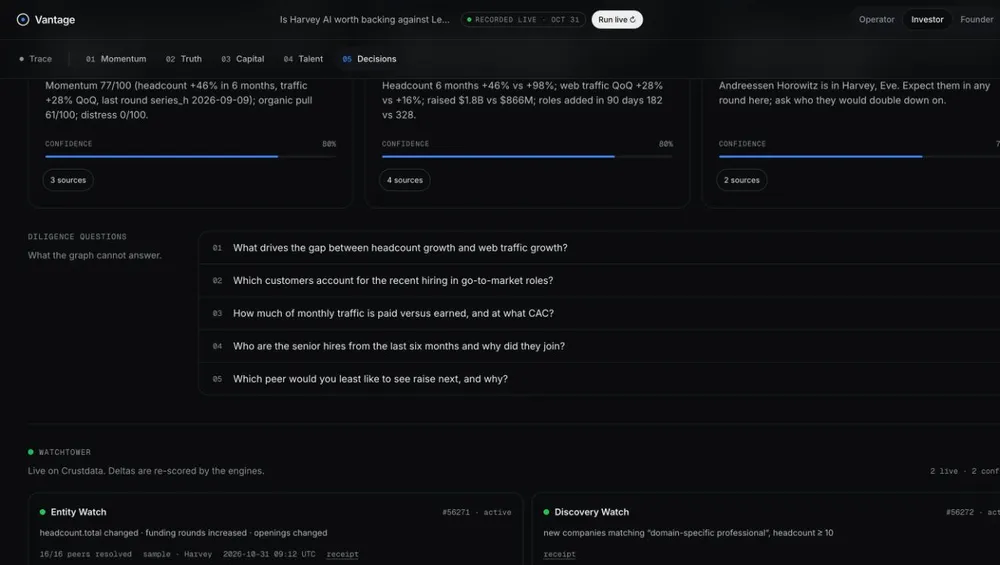Click the Discovery Watch title
This screenshot has width=1000, height=565.
[x=591, y=512]
